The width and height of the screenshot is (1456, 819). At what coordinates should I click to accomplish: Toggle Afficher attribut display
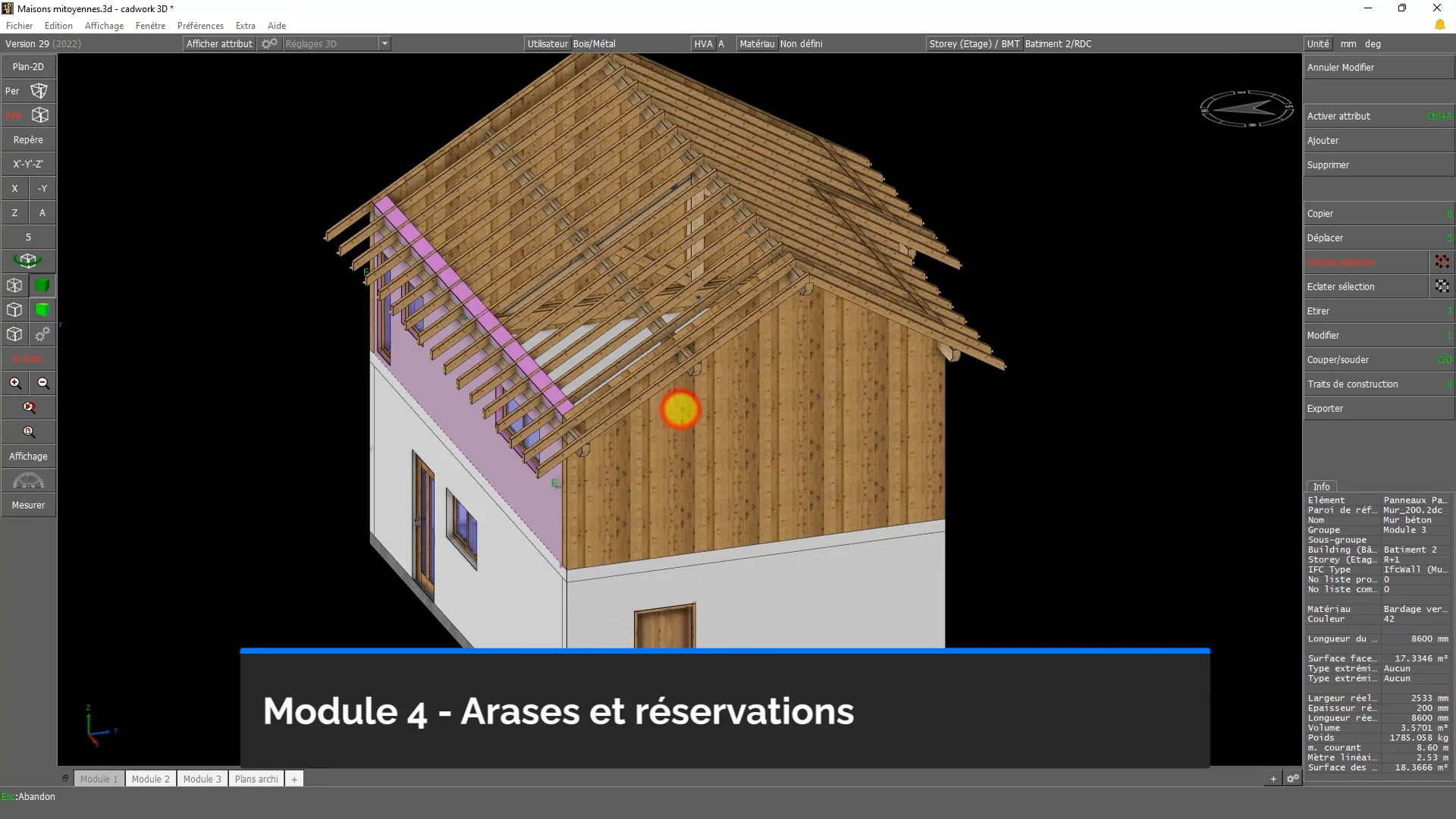pyautogui.click(x=218, y=43)
